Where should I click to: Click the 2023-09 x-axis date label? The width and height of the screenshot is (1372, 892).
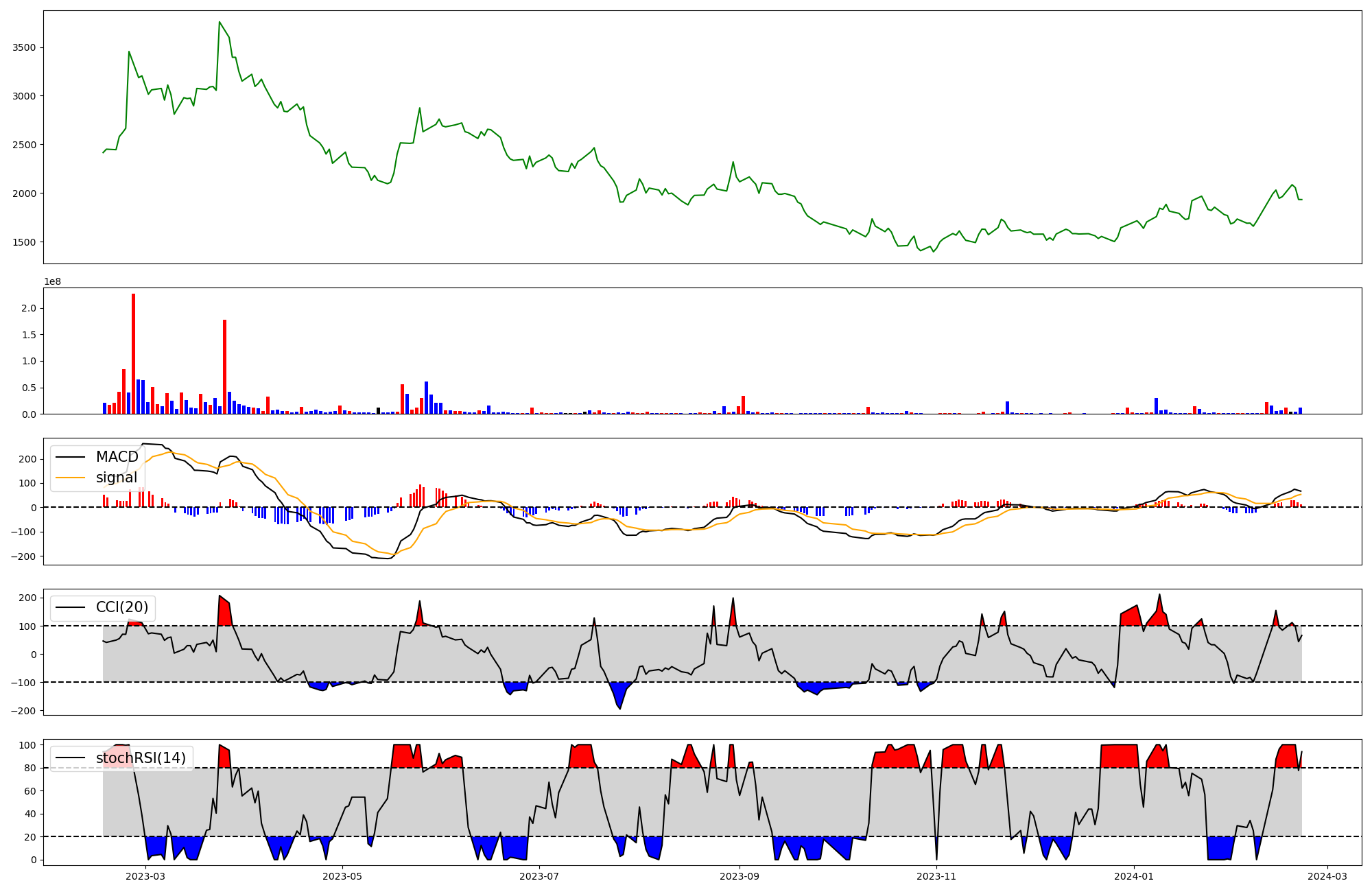pyautogui.click(x=740, y=876)
